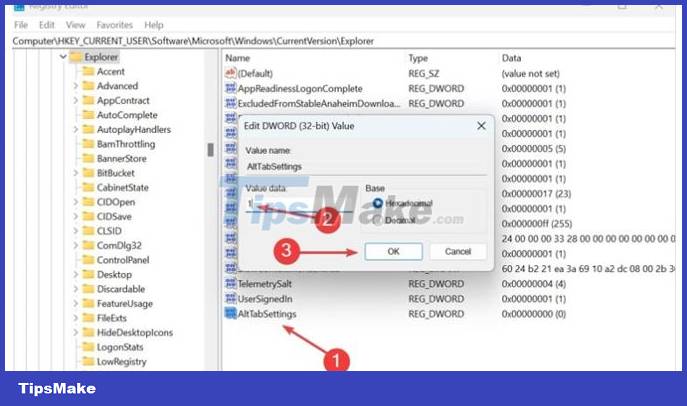Click the (Default) string value icon
Viewport: 687px width, 406px height.
point(230,73)
